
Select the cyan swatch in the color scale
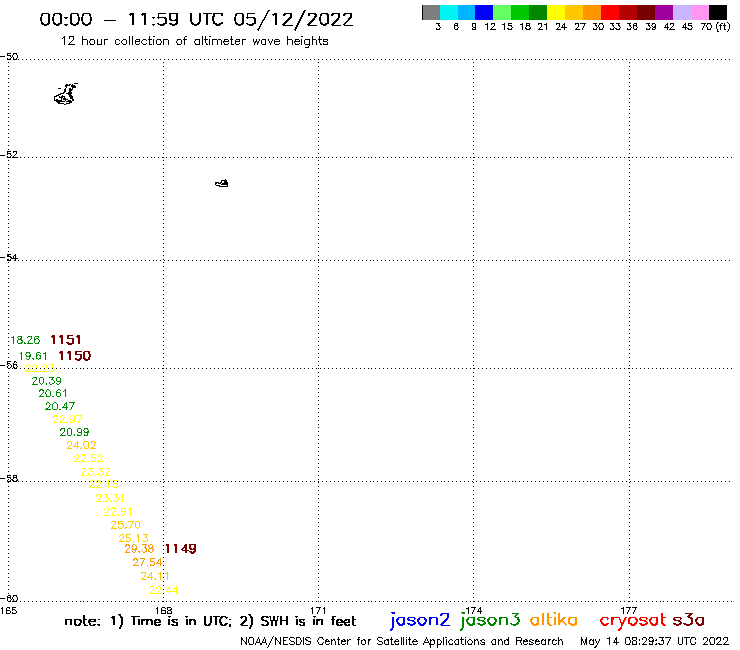(x=449, y=12)
